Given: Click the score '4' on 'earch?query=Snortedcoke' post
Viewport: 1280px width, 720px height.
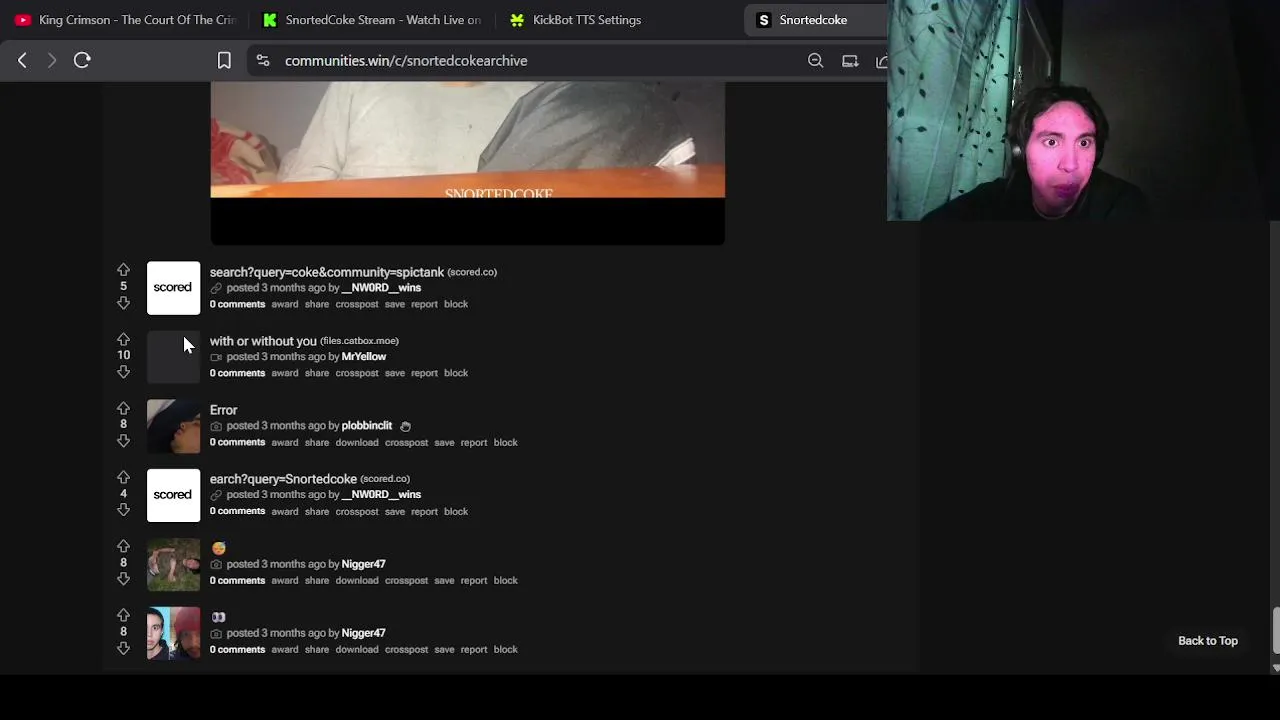Looking at the screenshot, I should pos(123,493).
